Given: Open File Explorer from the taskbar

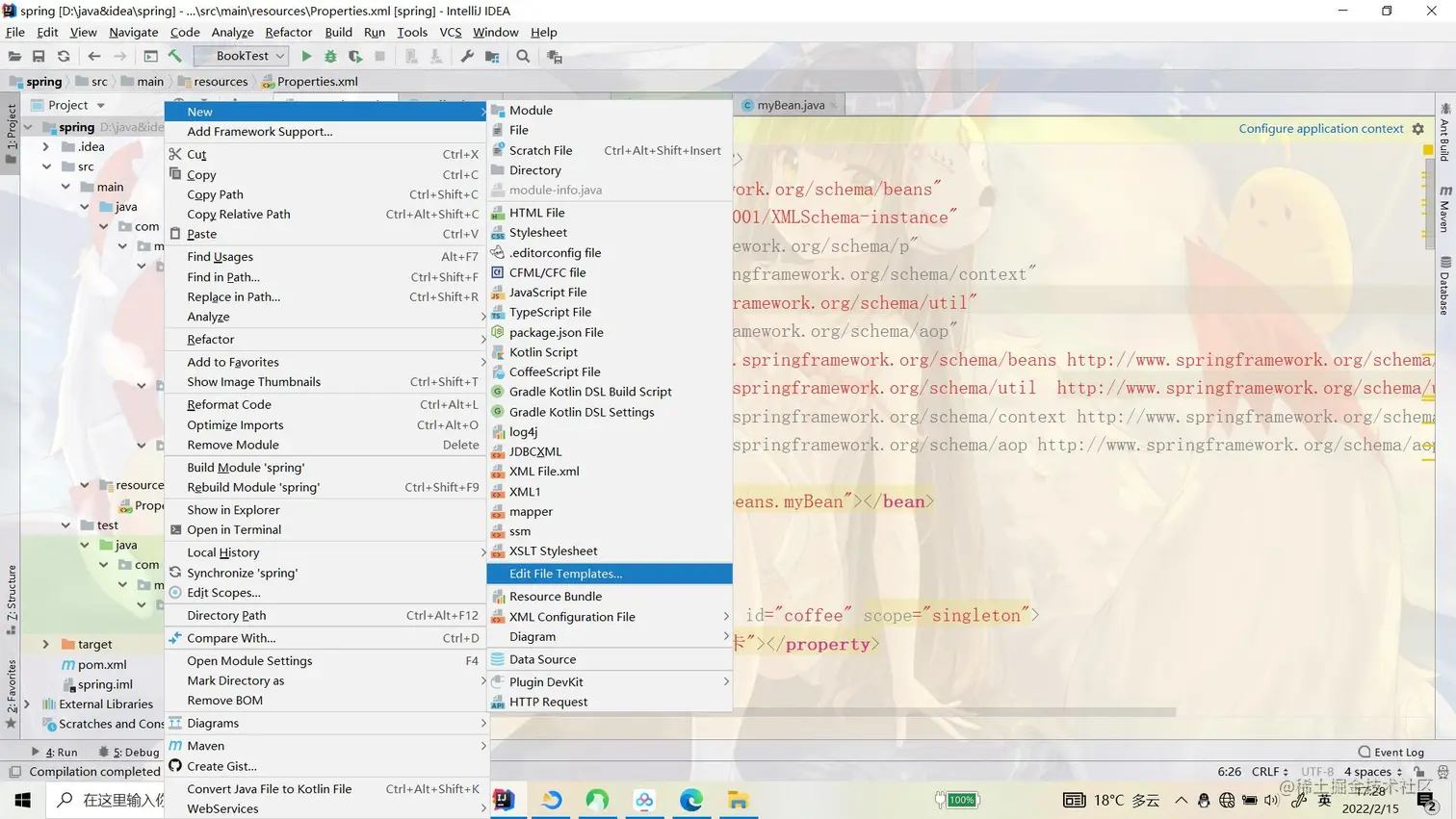Looking at the screenshot, I should [738, 800].
